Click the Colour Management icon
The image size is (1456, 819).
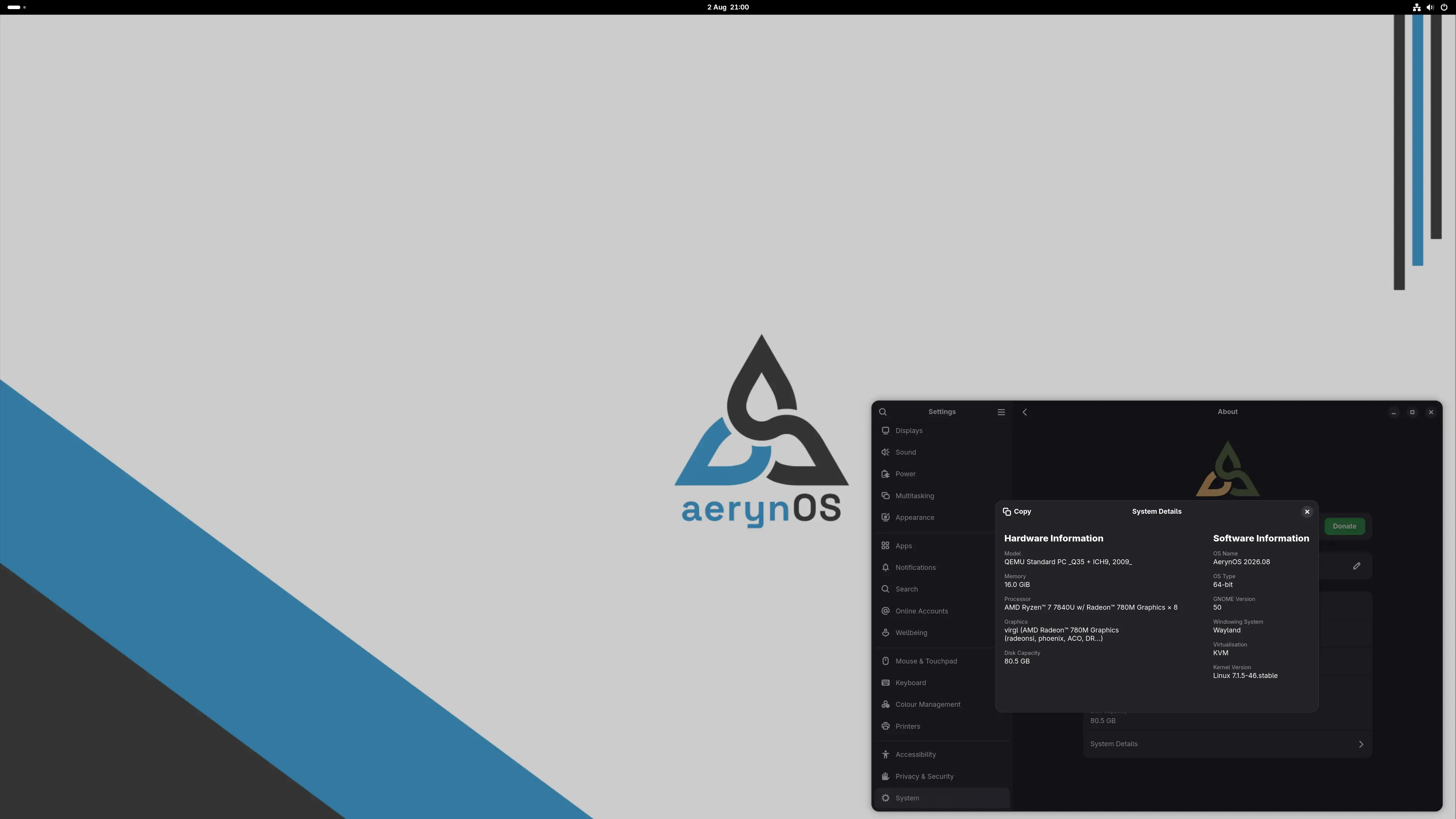coord(886,704)
